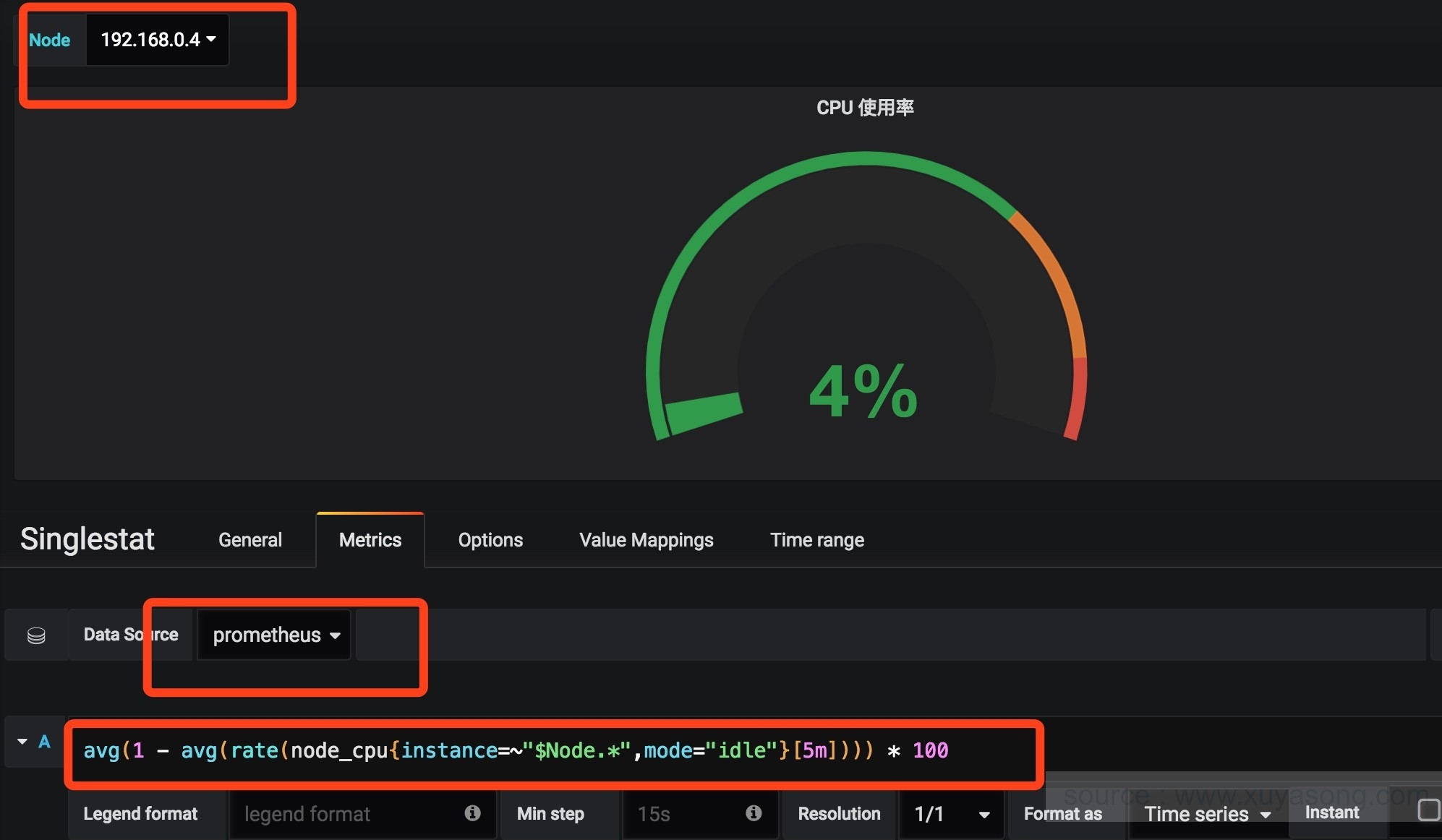Click the CPU 使用率 panel title

tap(865, 108)
